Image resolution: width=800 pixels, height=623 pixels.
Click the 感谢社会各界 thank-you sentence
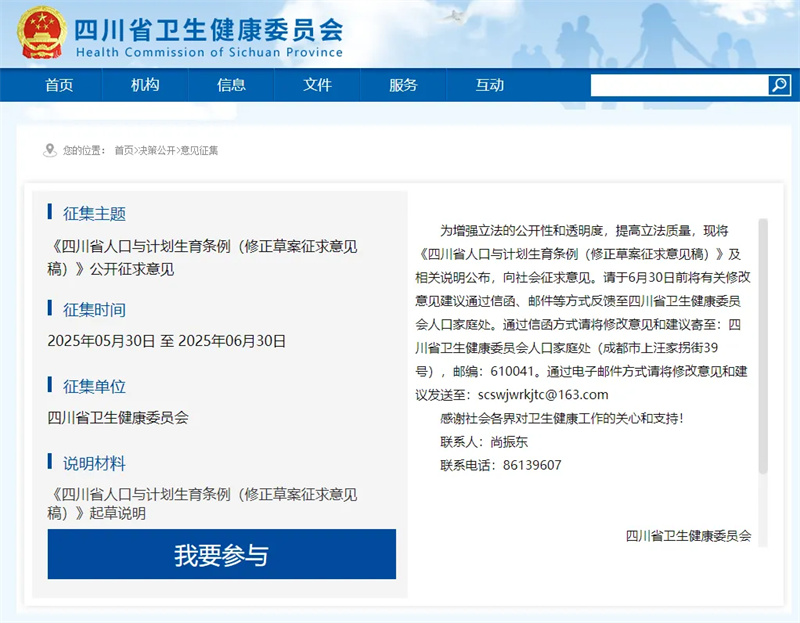(562, 418)
